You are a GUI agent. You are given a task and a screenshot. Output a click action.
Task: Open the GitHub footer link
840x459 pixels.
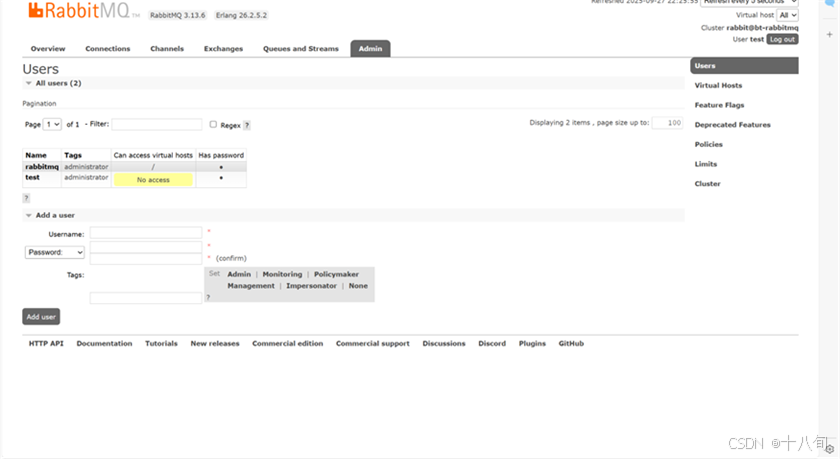point(571,344)
